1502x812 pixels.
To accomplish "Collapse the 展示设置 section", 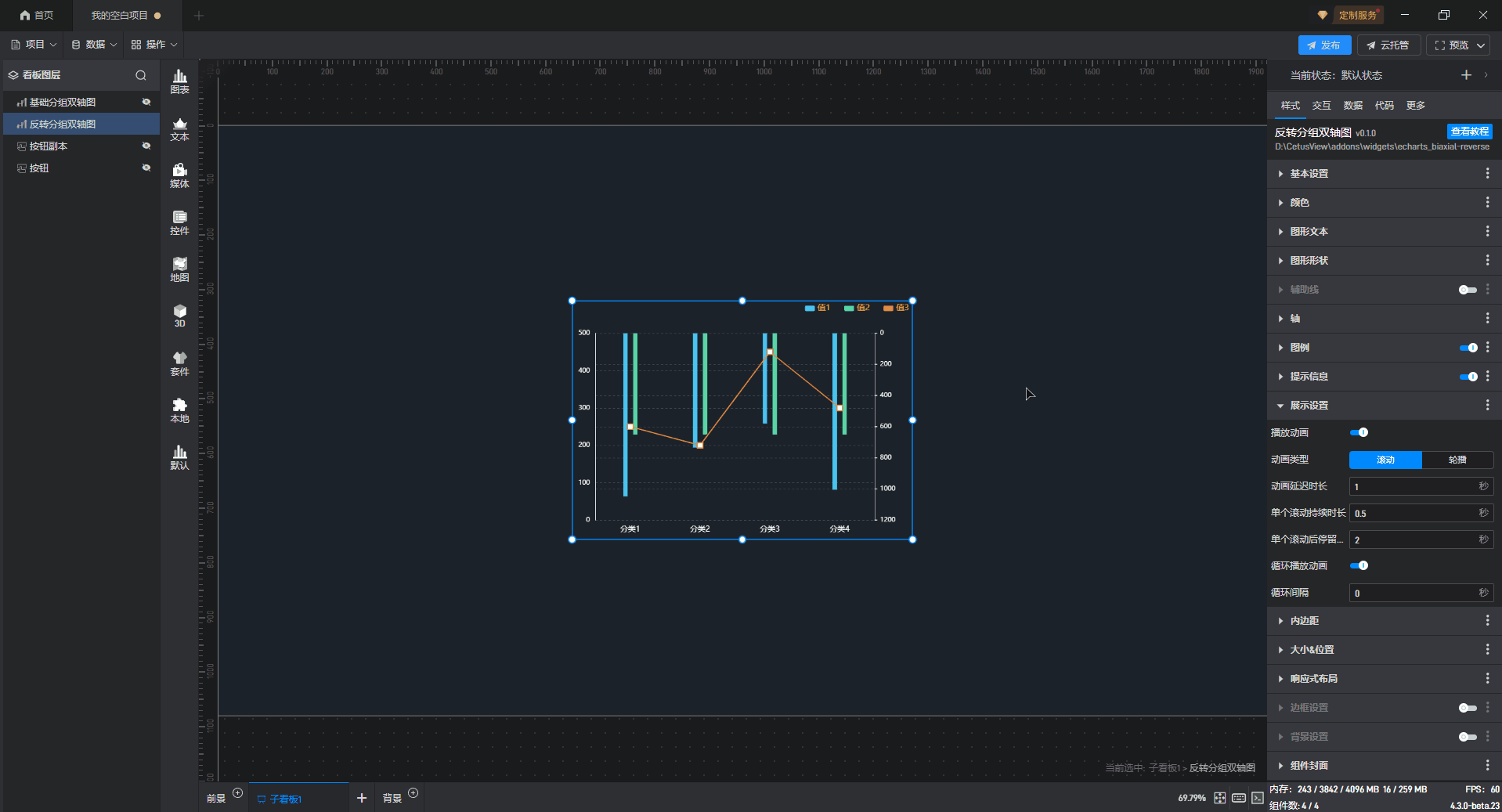I will (1309, 406).
